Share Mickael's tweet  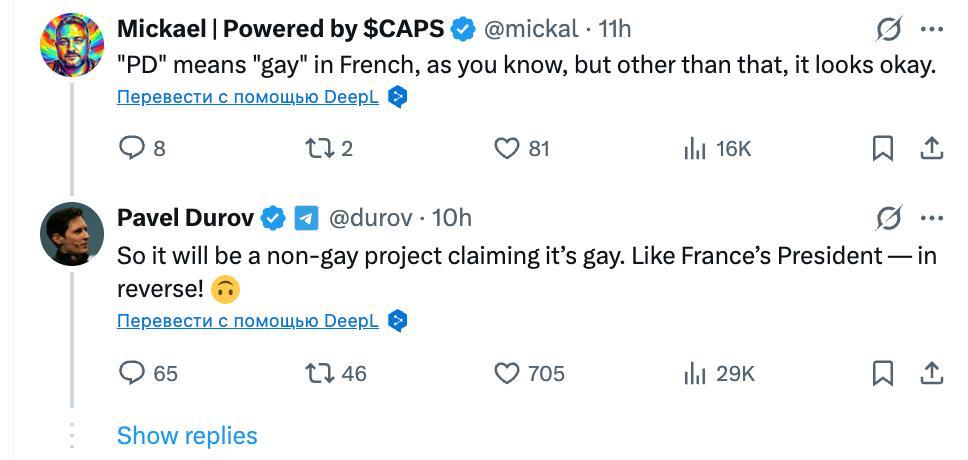pyautogui.click(x=931, y=148)
